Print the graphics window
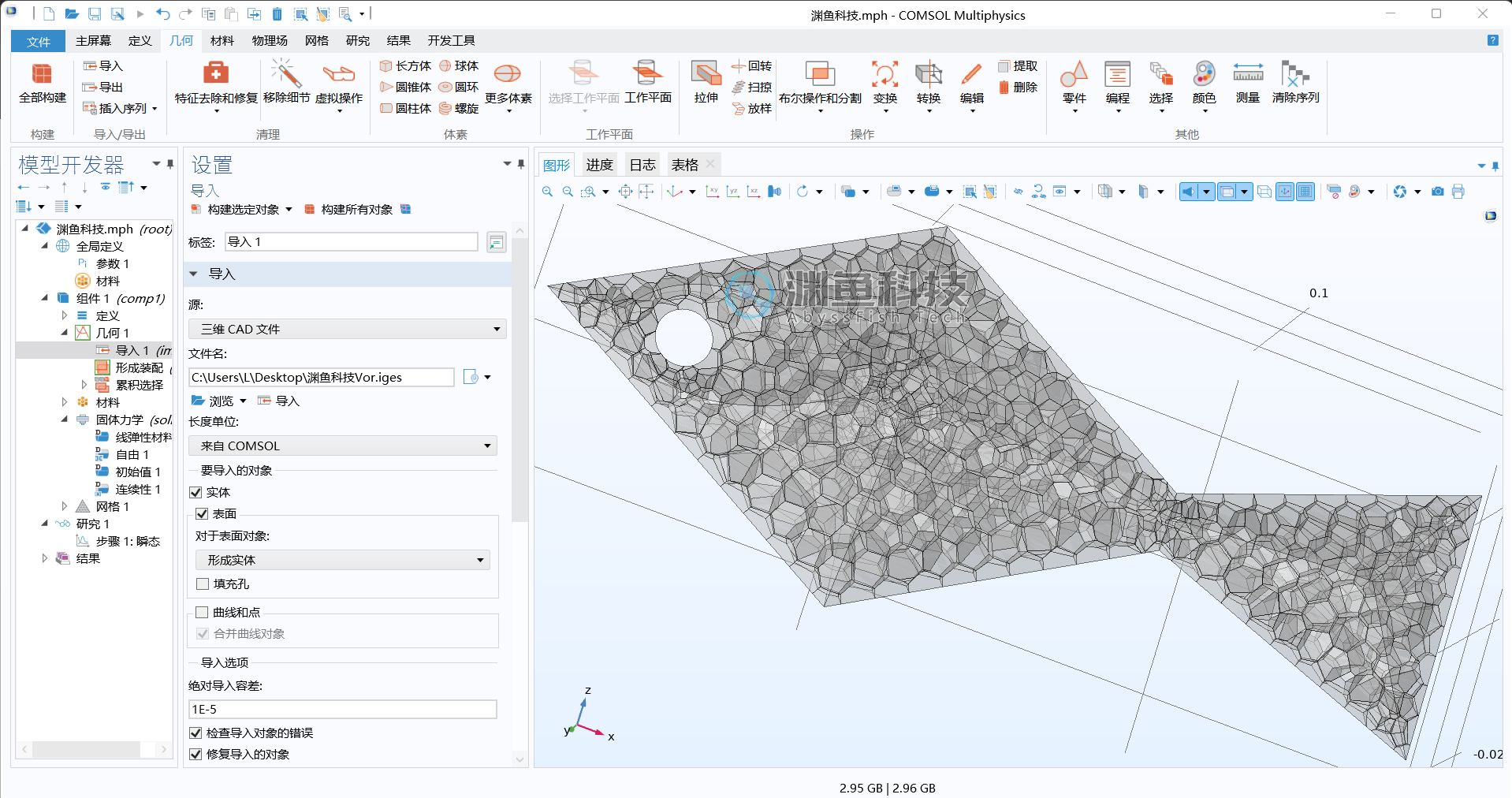This screenshot has width=1512, height=798. click(x=1458, y=192)
